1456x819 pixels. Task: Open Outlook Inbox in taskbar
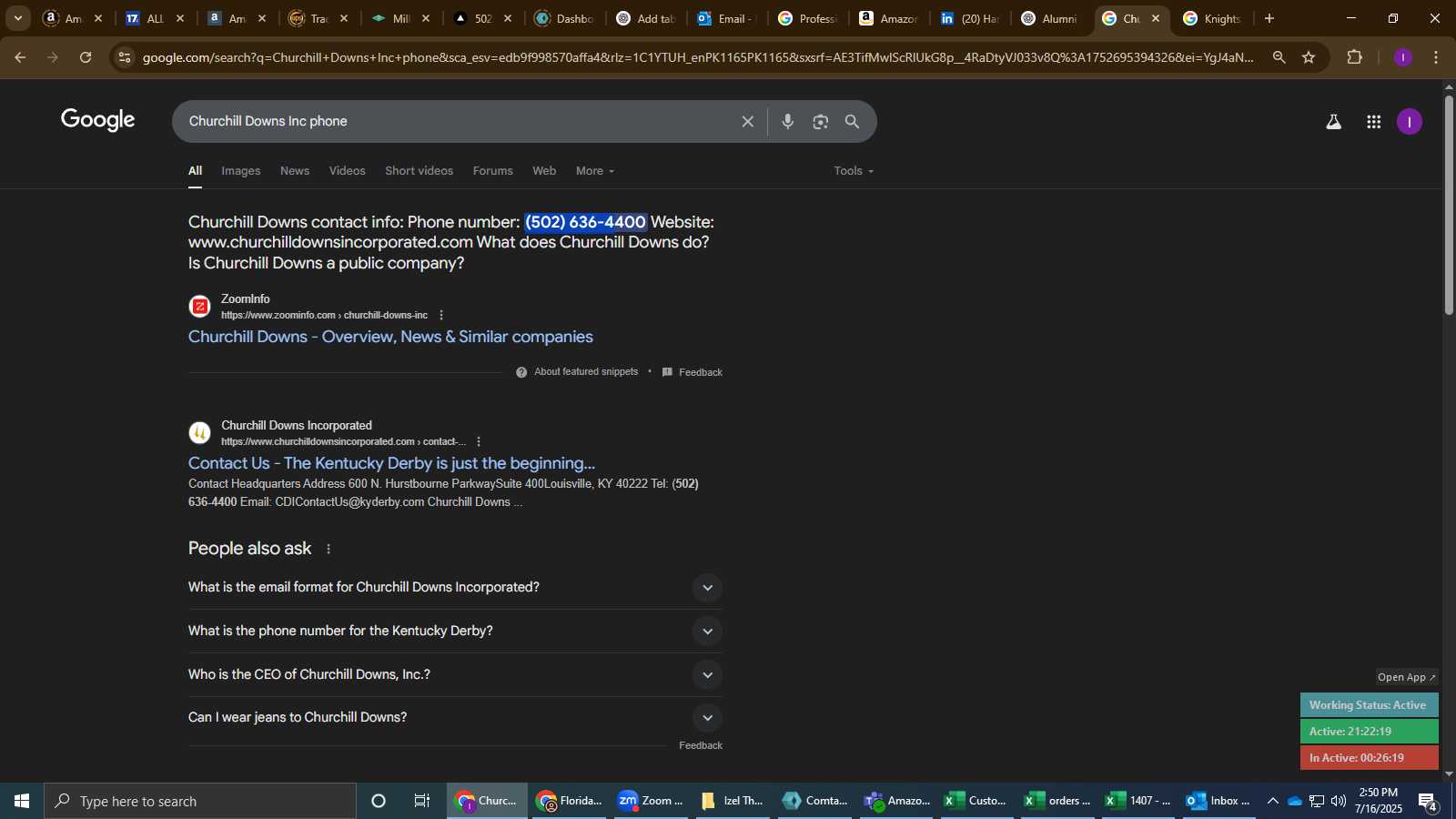coord(1218,801)
